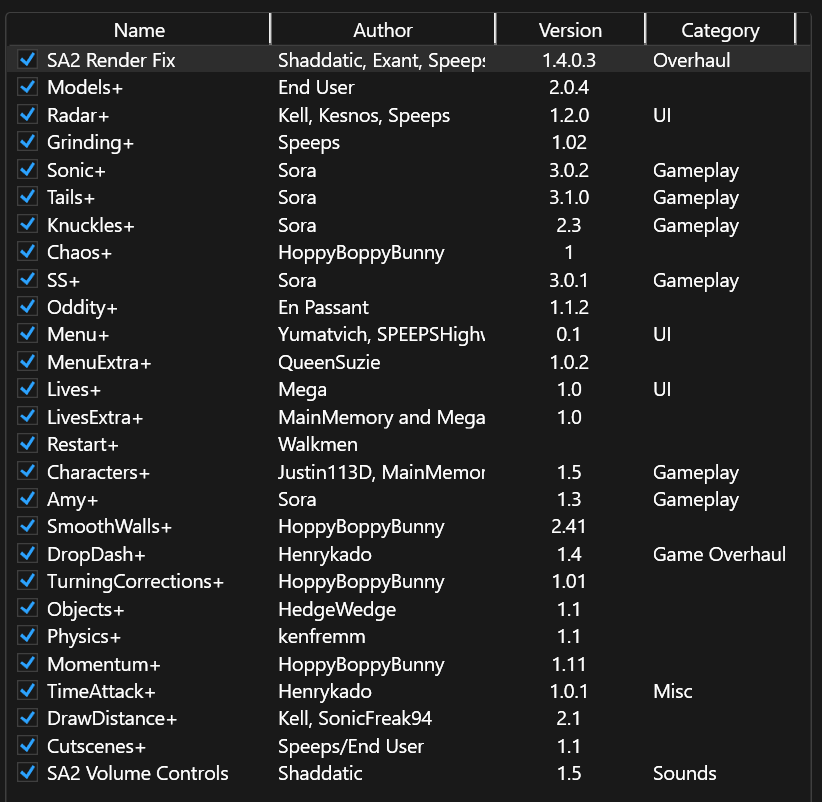Toggle the DropDash+ checkbox
Viewport: 822px width, 802px height.
tap(27, 554)
